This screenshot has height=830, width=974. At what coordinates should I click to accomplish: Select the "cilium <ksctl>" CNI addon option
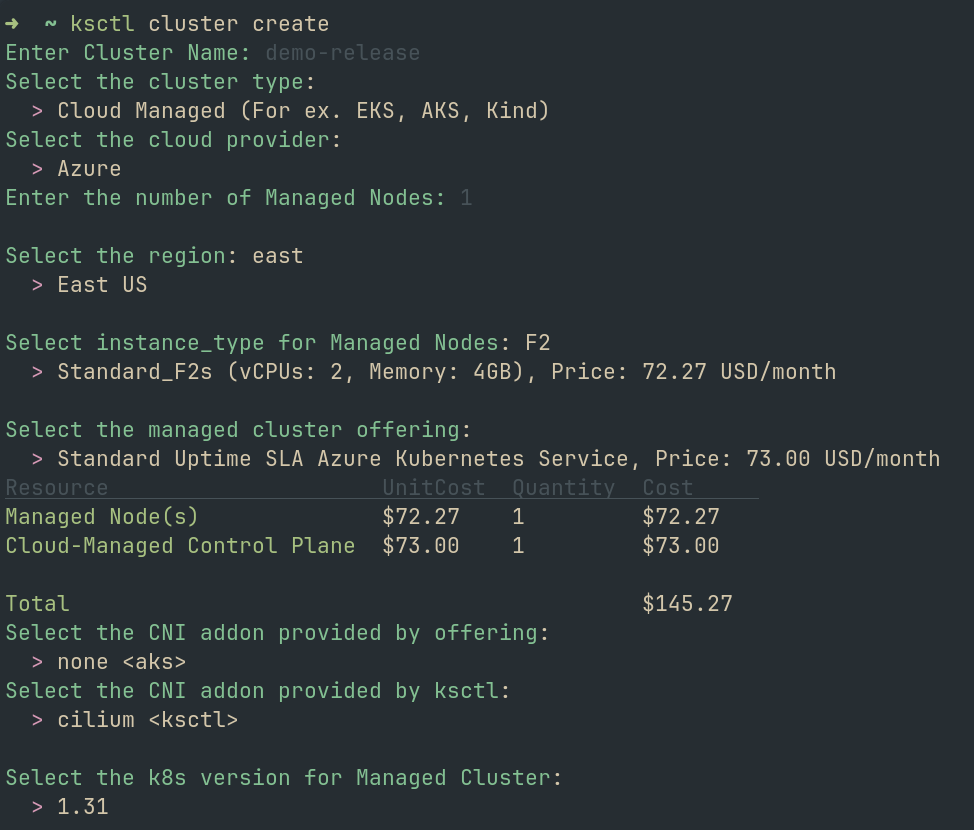147,719
